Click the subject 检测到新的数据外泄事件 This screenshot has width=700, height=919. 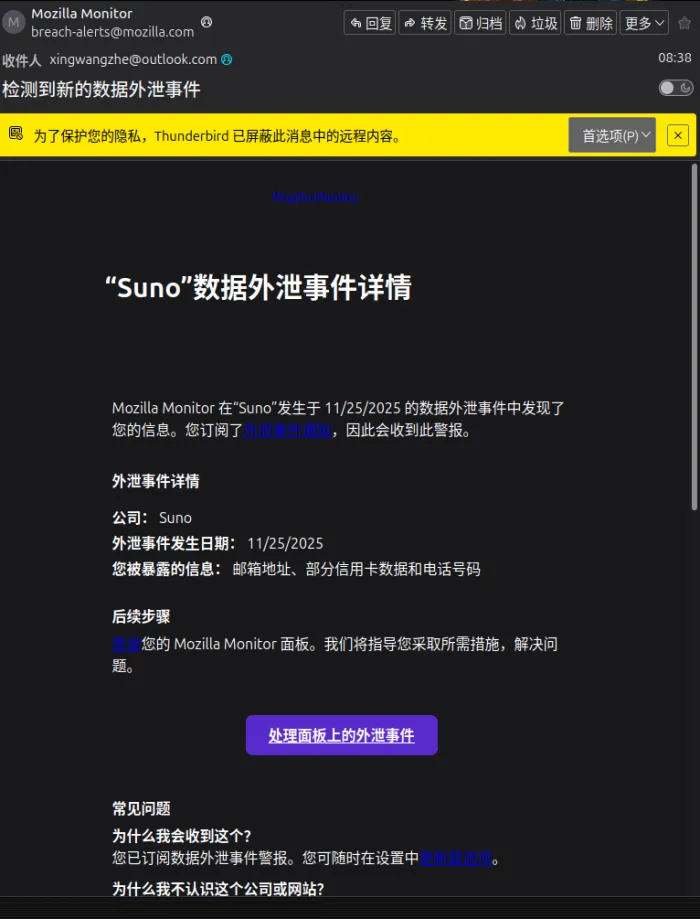tap(101, 89)
